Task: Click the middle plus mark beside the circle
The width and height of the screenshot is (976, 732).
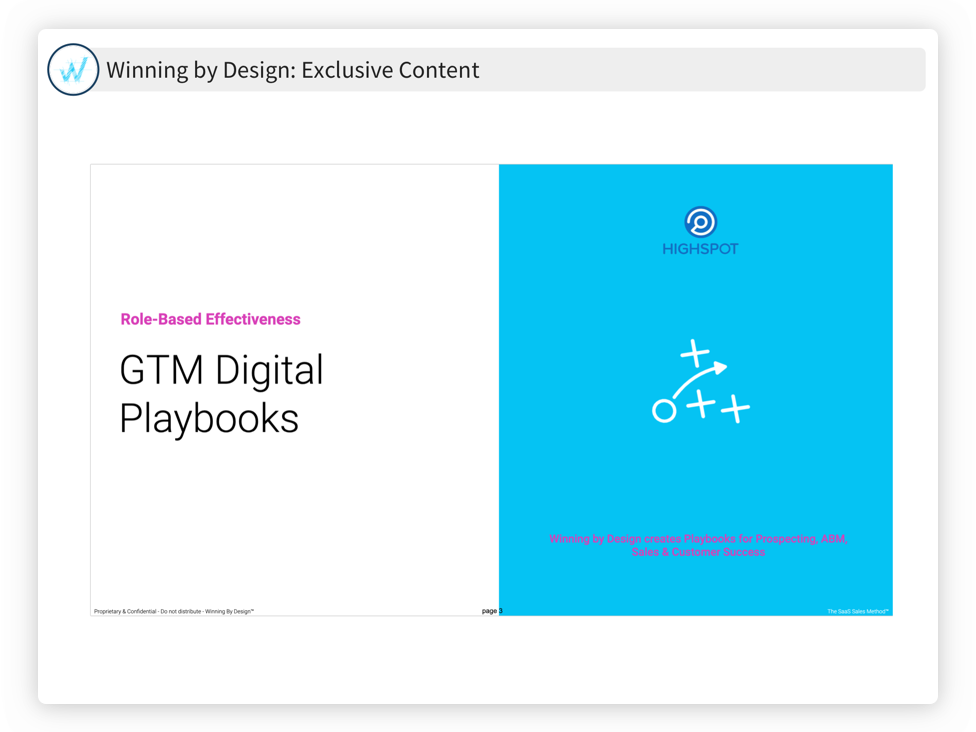Action: click(x=701, y=404)
